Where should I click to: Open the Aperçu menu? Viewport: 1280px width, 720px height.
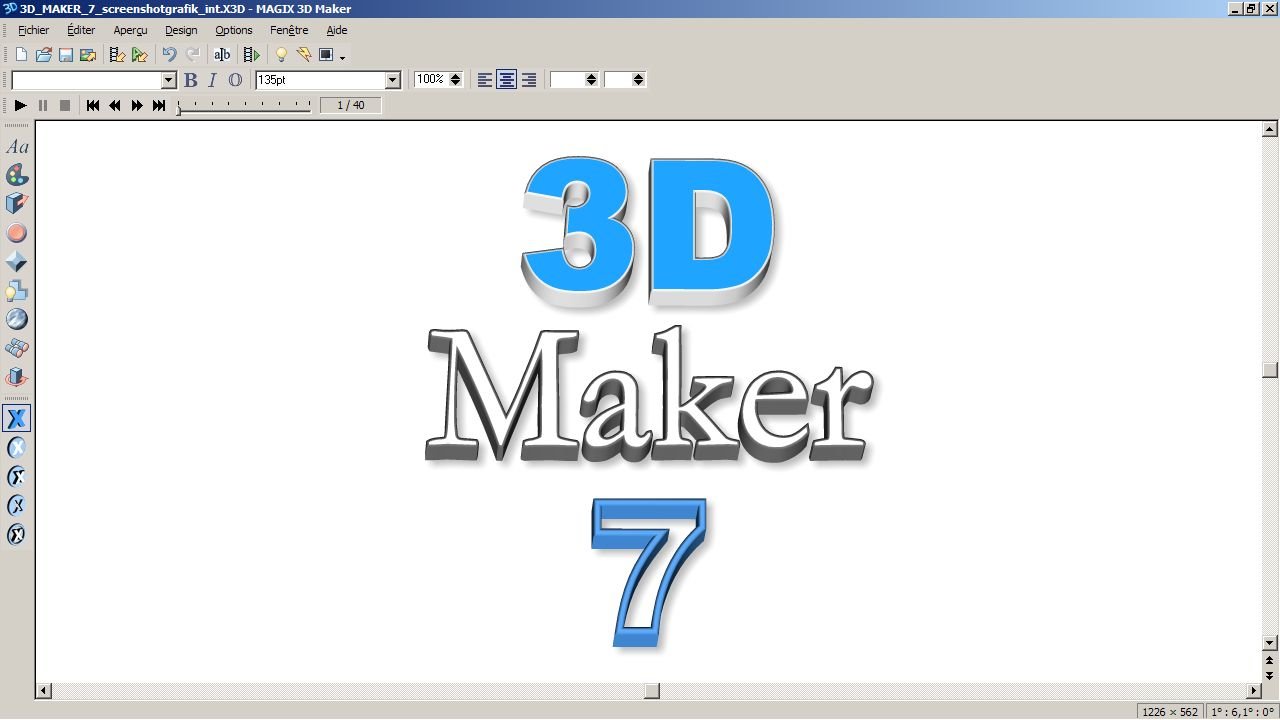[130, 30]
